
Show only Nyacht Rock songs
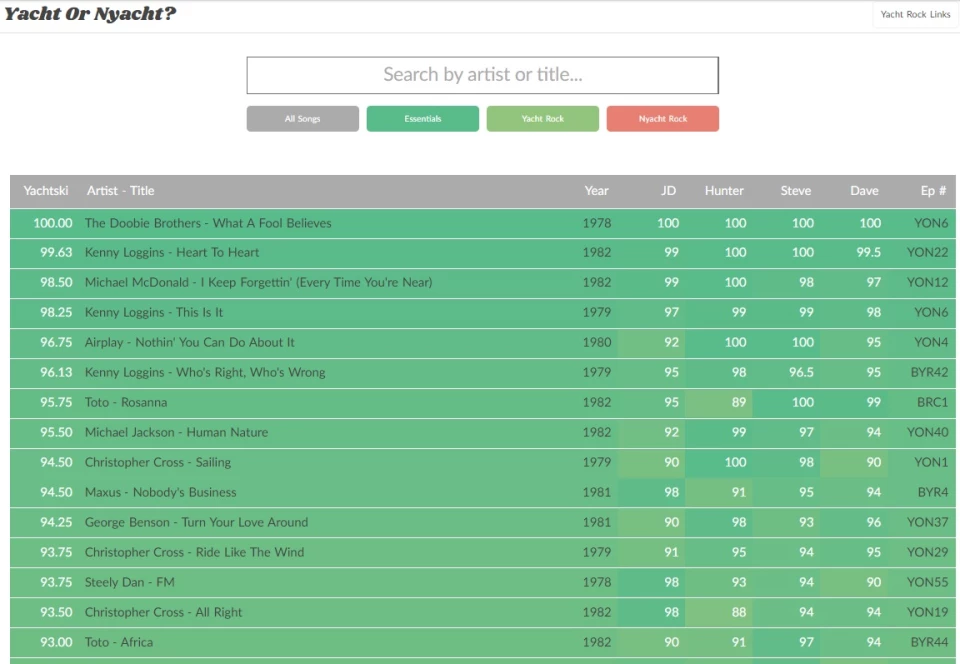[x=662, y=119]
